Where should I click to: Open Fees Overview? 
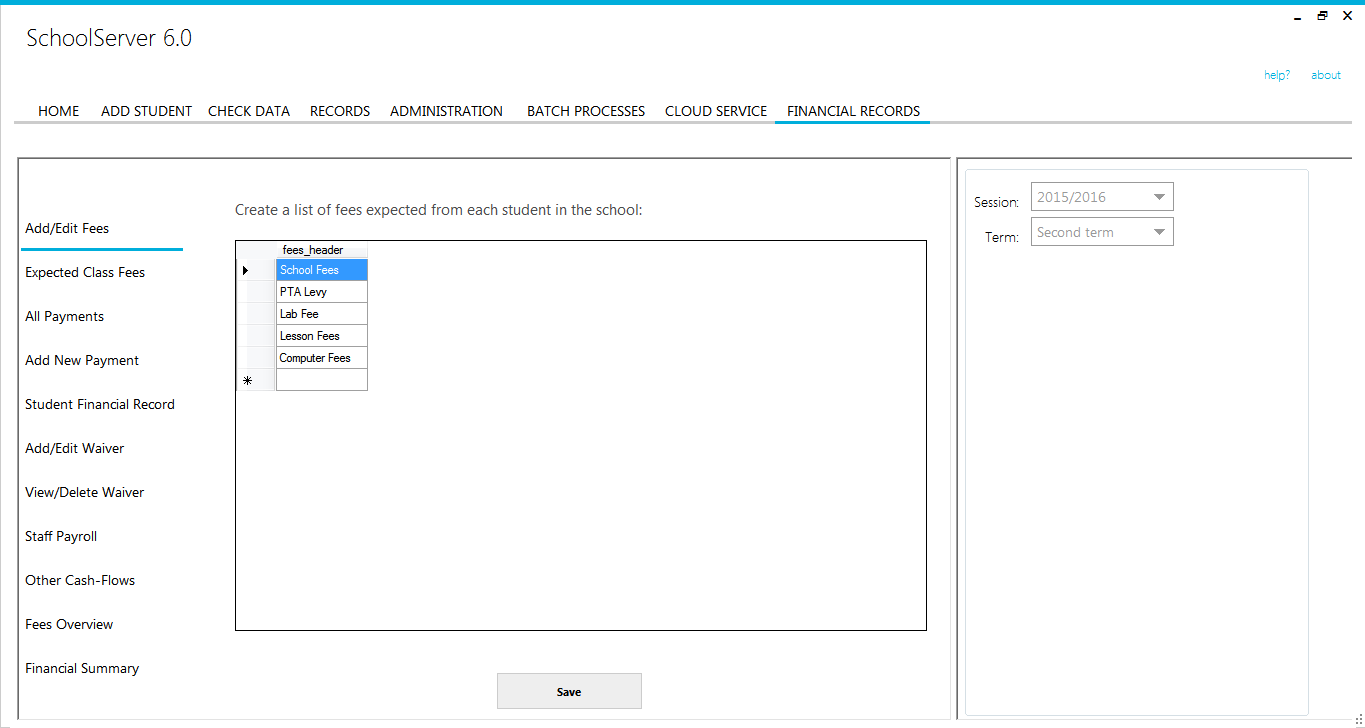pyautogui.click(x=69, y=624)
